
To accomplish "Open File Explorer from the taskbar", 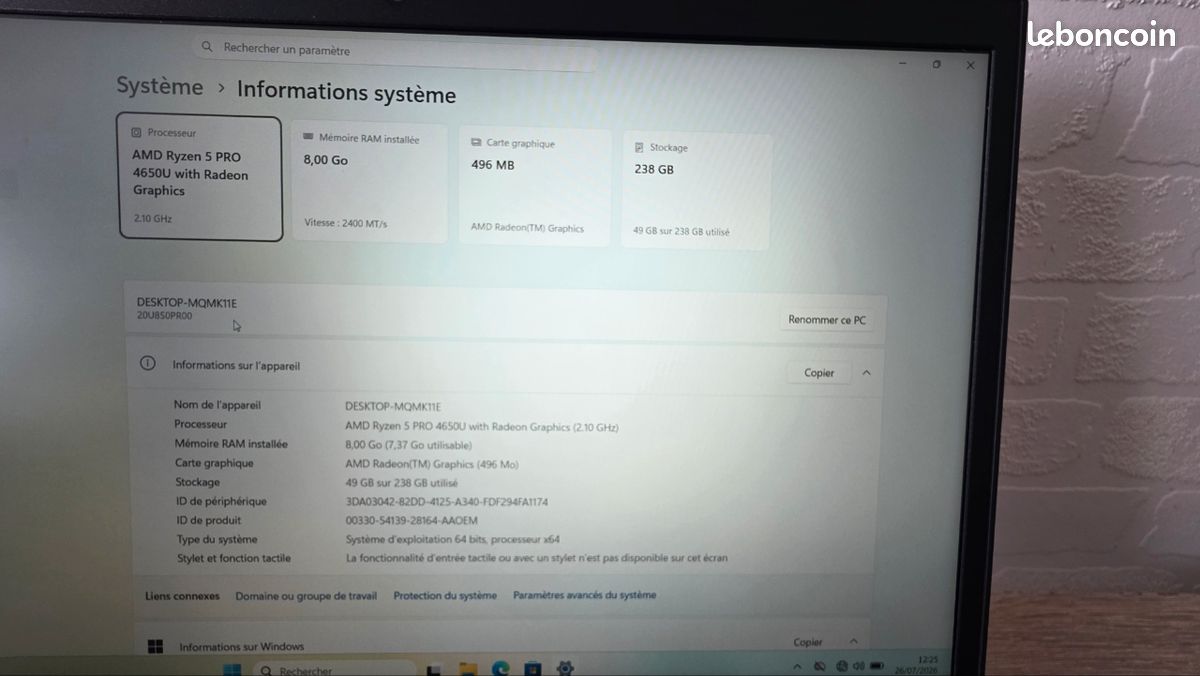I will (x=467, y=669).
